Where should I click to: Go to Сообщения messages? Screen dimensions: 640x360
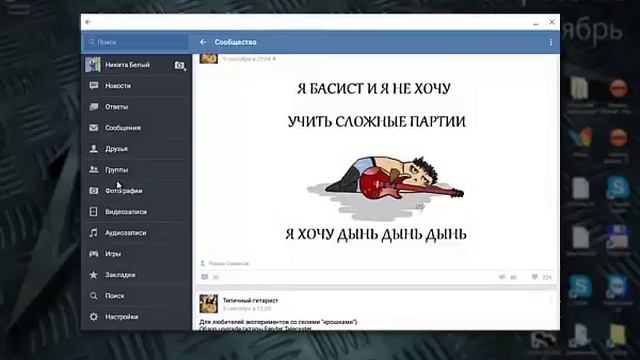[x=137, y=128]
